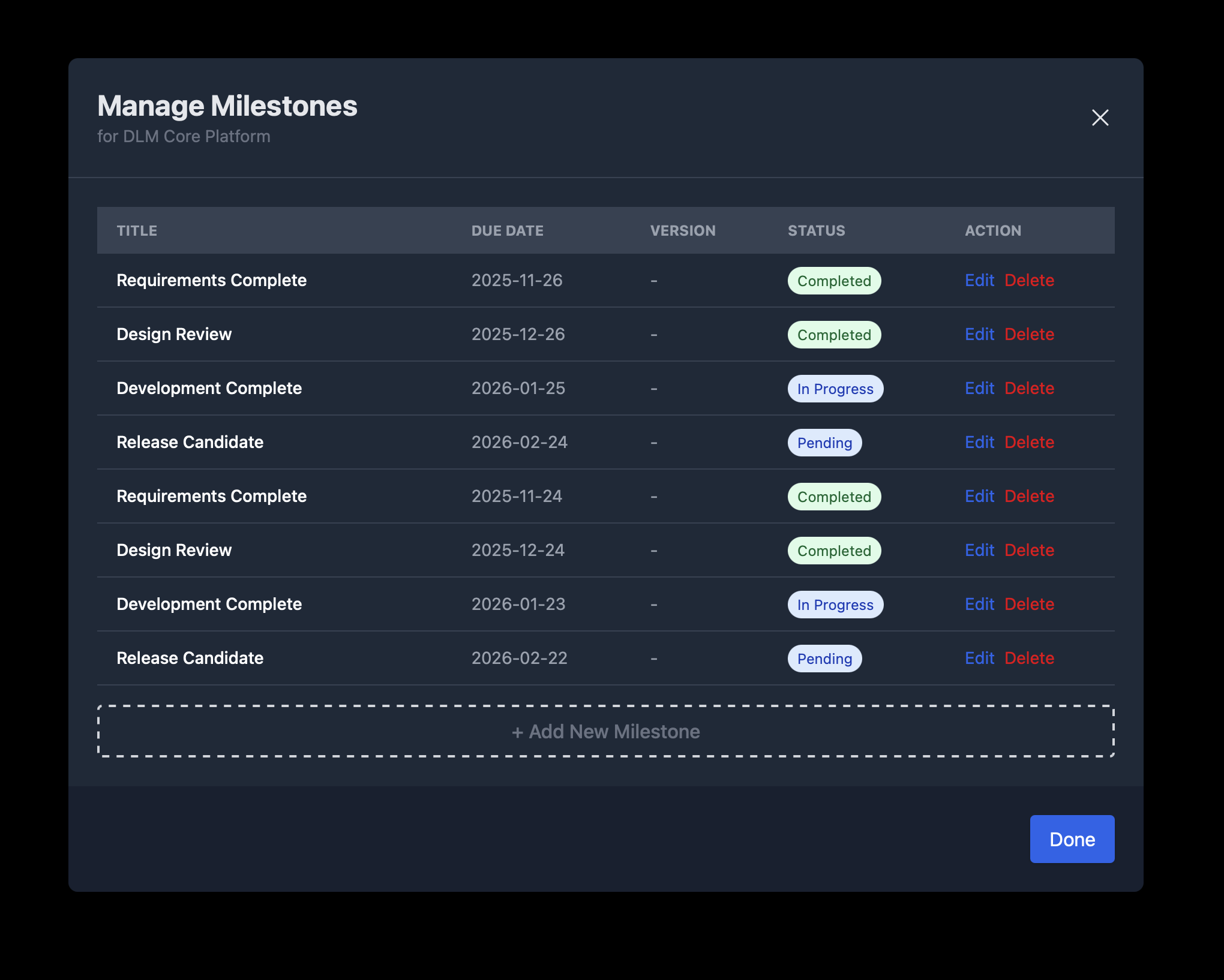The image size is (1224, 980).
Task: Click the Completed badge on Requirements Complete
Action: coord(834,280)
